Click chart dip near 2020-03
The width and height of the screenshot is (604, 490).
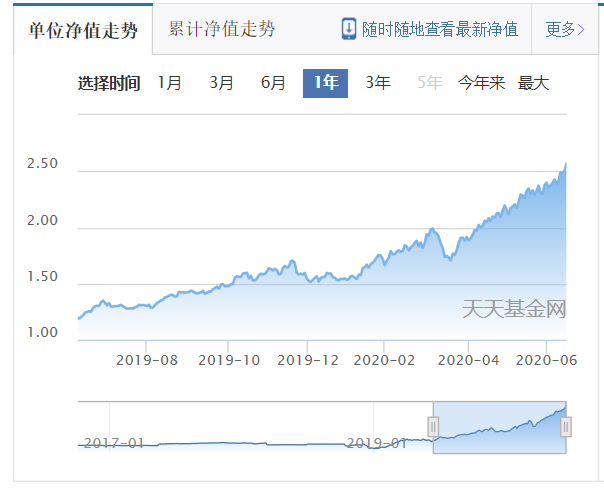[450, 260]
